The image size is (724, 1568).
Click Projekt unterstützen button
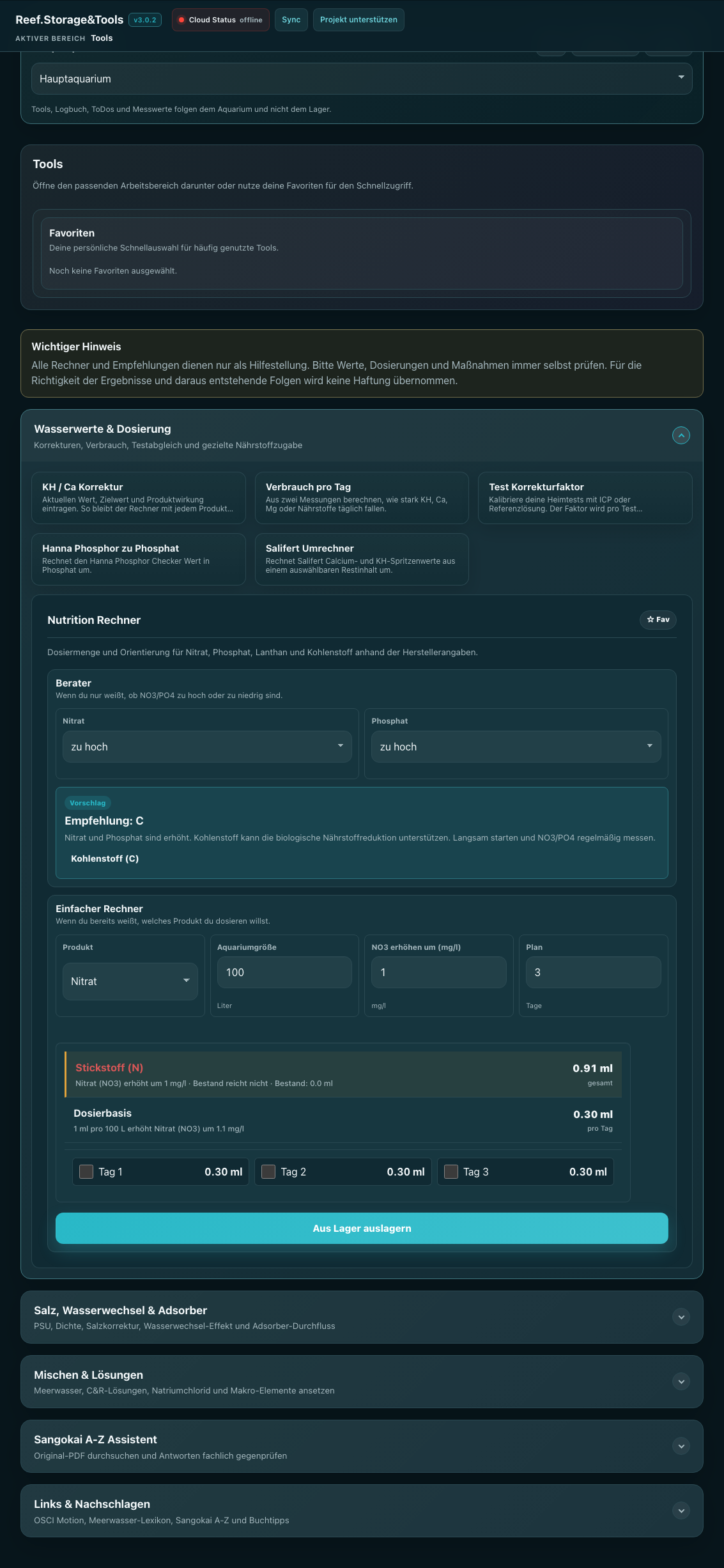pos(358,20)
